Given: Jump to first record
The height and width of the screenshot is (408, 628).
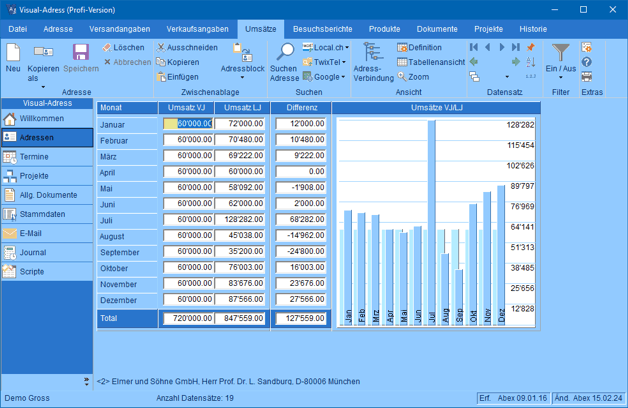Looking at the screenshot, I should [474, 47].
